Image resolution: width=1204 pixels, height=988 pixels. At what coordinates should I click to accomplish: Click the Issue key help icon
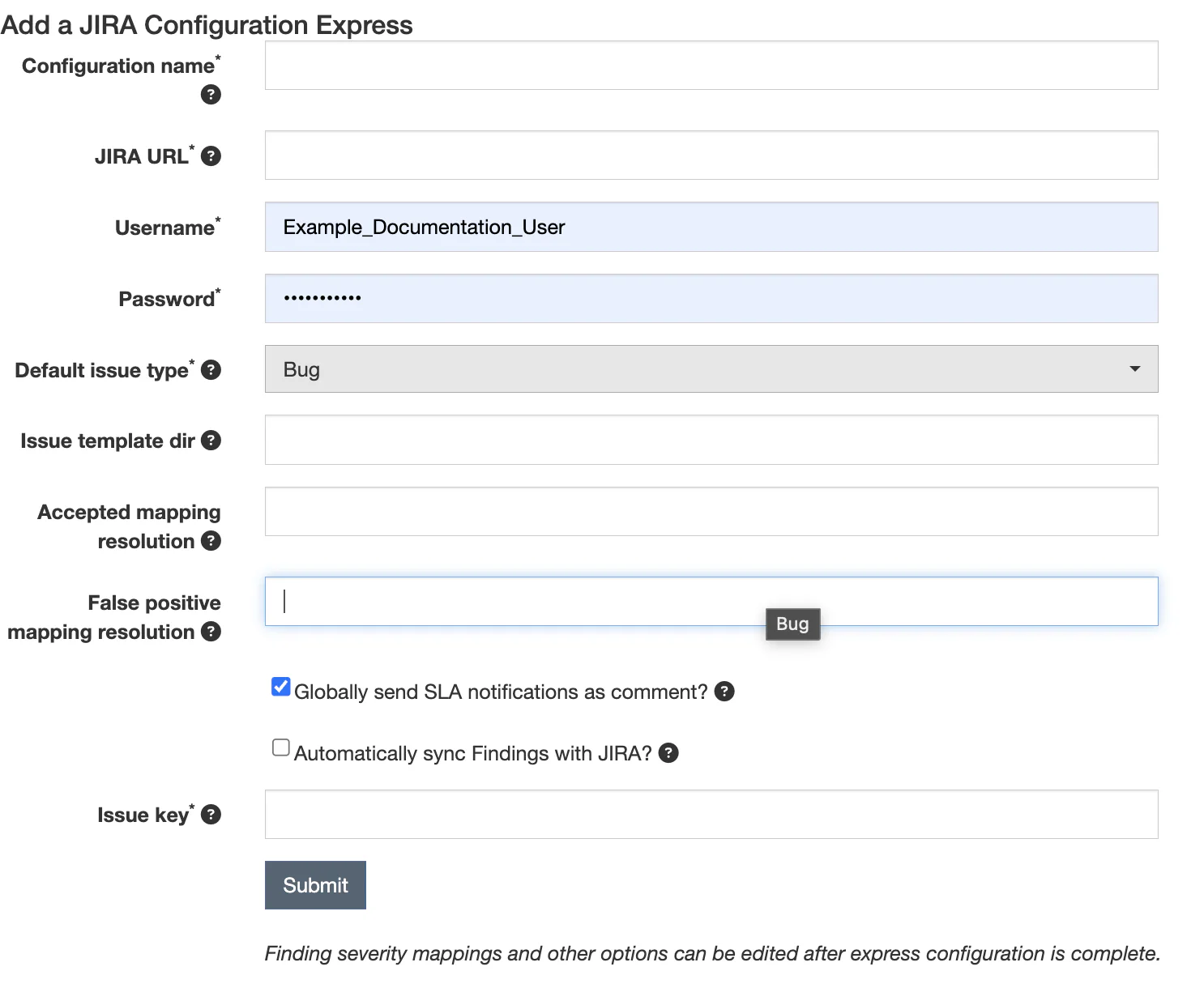(211, 815)
